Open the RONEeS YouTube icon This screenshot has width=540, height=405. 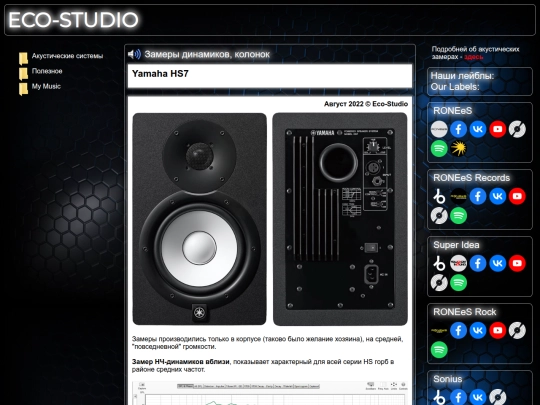[x=498, y=129]
